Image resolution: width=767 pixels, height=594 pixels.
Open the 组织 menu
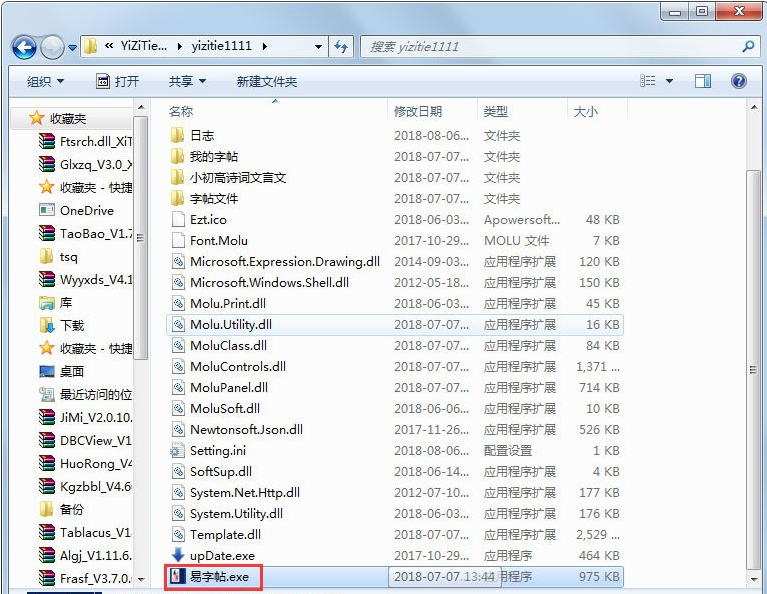click(45, 81)
